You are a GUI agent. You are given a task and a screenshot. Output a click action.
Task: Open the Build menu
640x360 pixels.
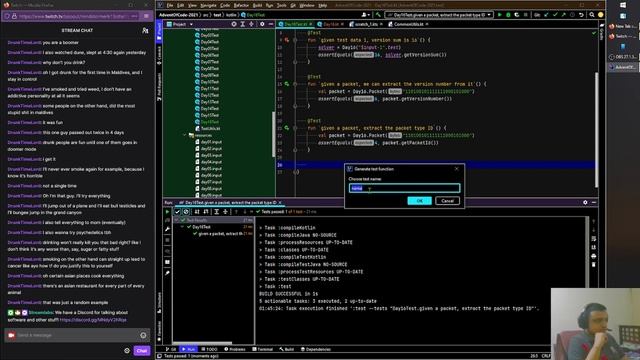pos(257,5)
